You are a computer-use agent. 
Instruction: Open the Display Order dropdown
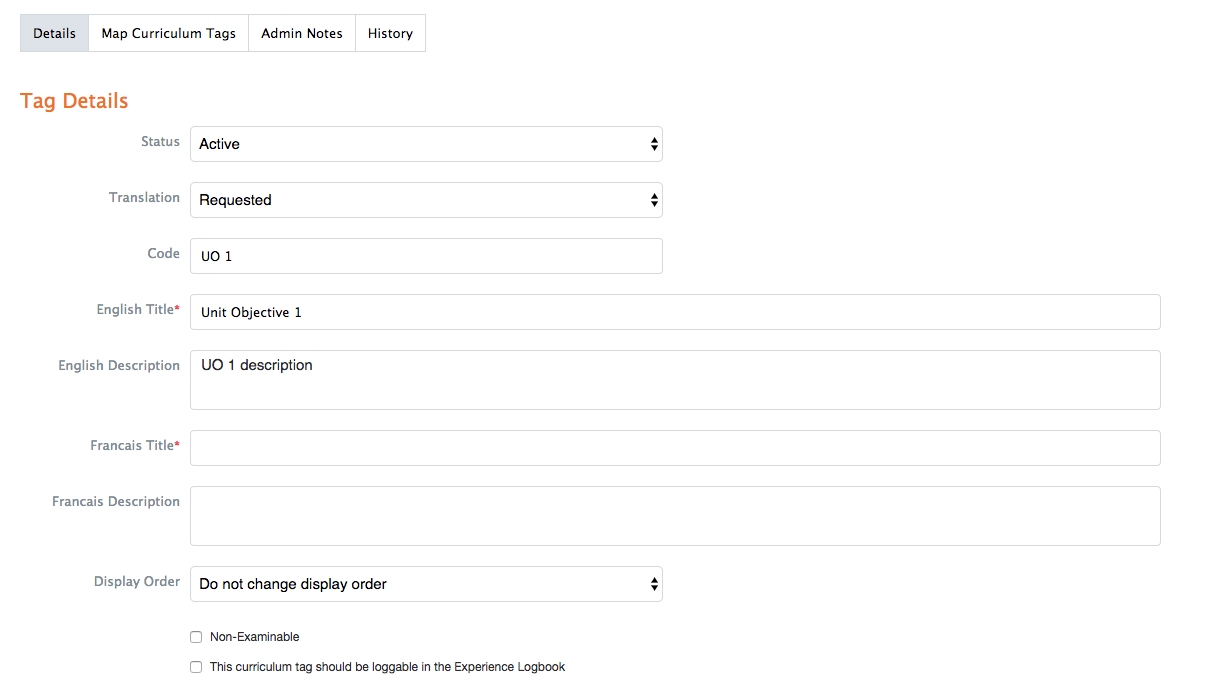pyautogui.click(x=426, y=584)
